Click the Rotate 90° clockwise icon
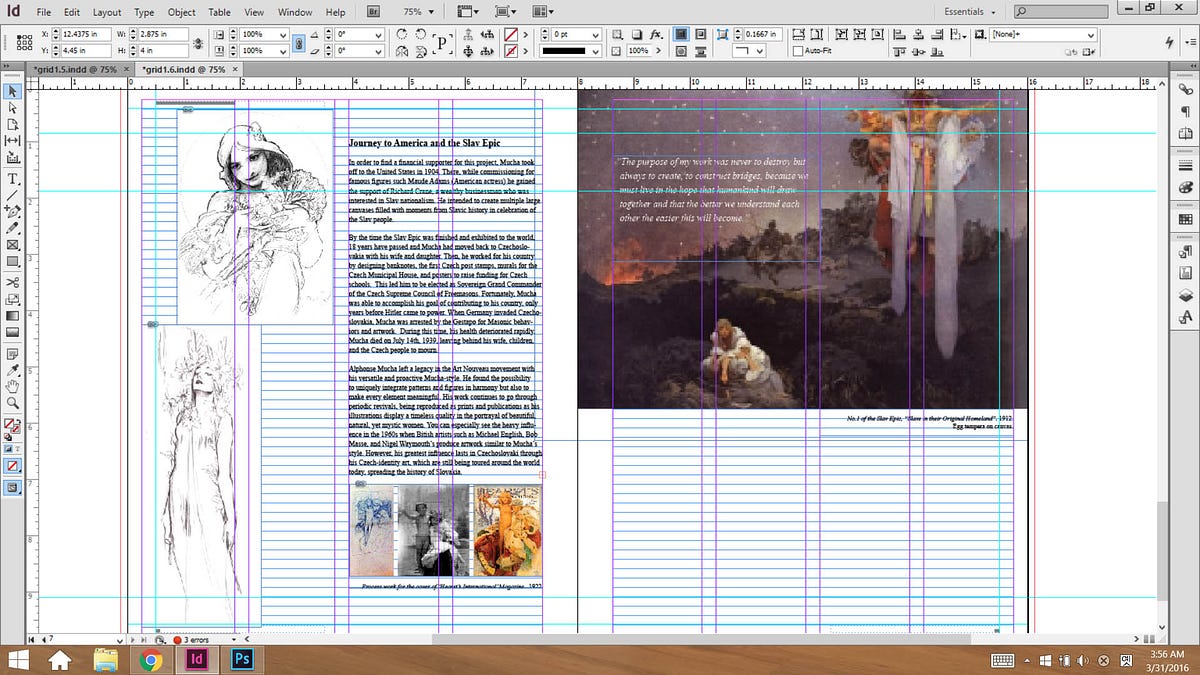This screenshot has width=1200, height=675. (402, 34)
